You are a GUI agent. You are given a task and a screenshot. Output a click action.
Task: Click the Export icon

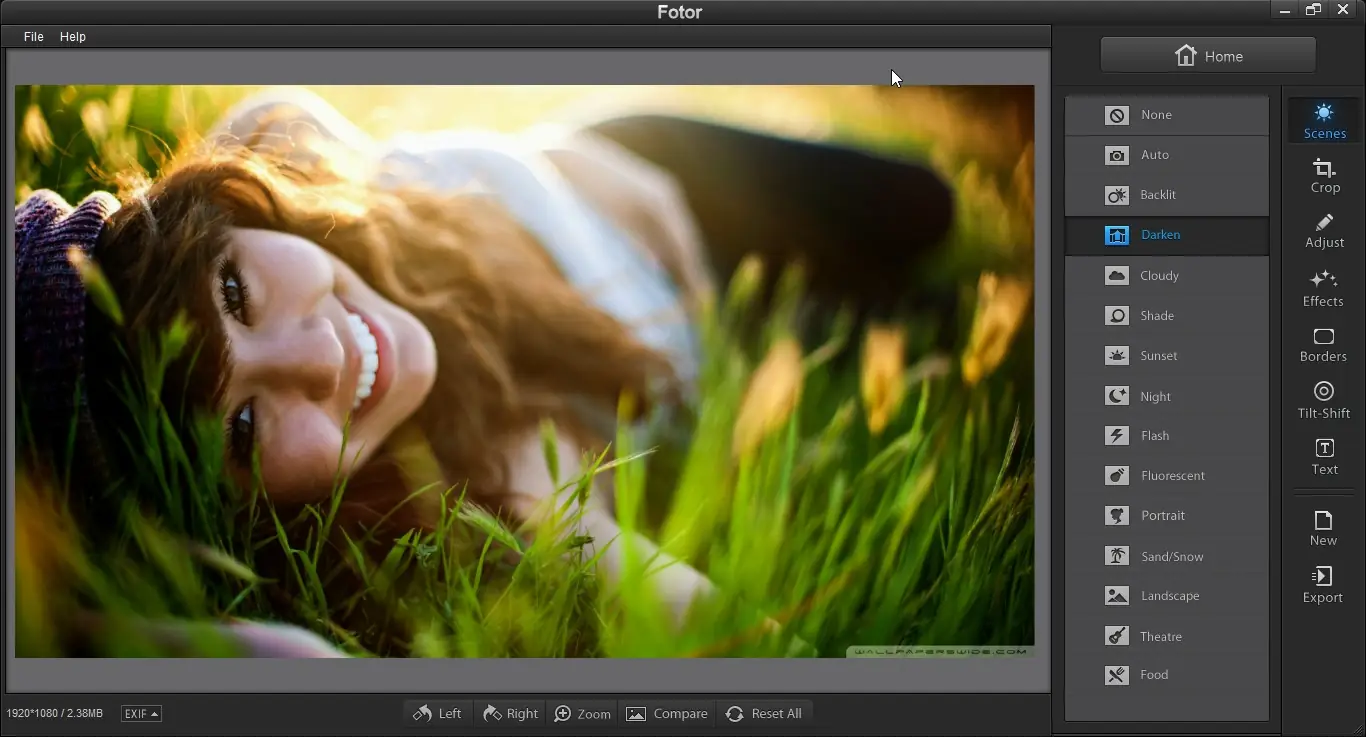click(1322, 585)
